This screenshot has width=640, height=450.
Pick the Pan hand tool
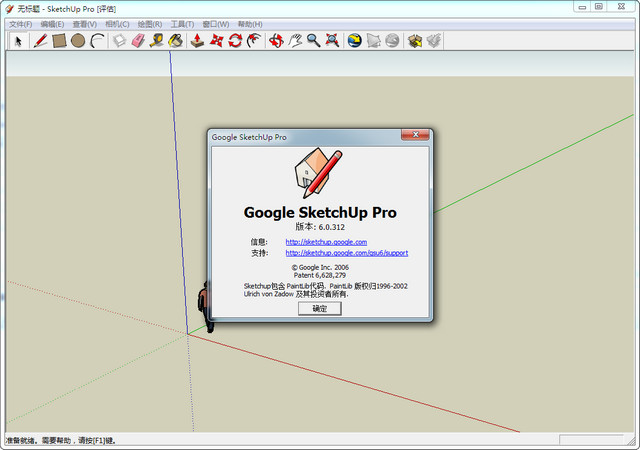(x=295, y=41)
